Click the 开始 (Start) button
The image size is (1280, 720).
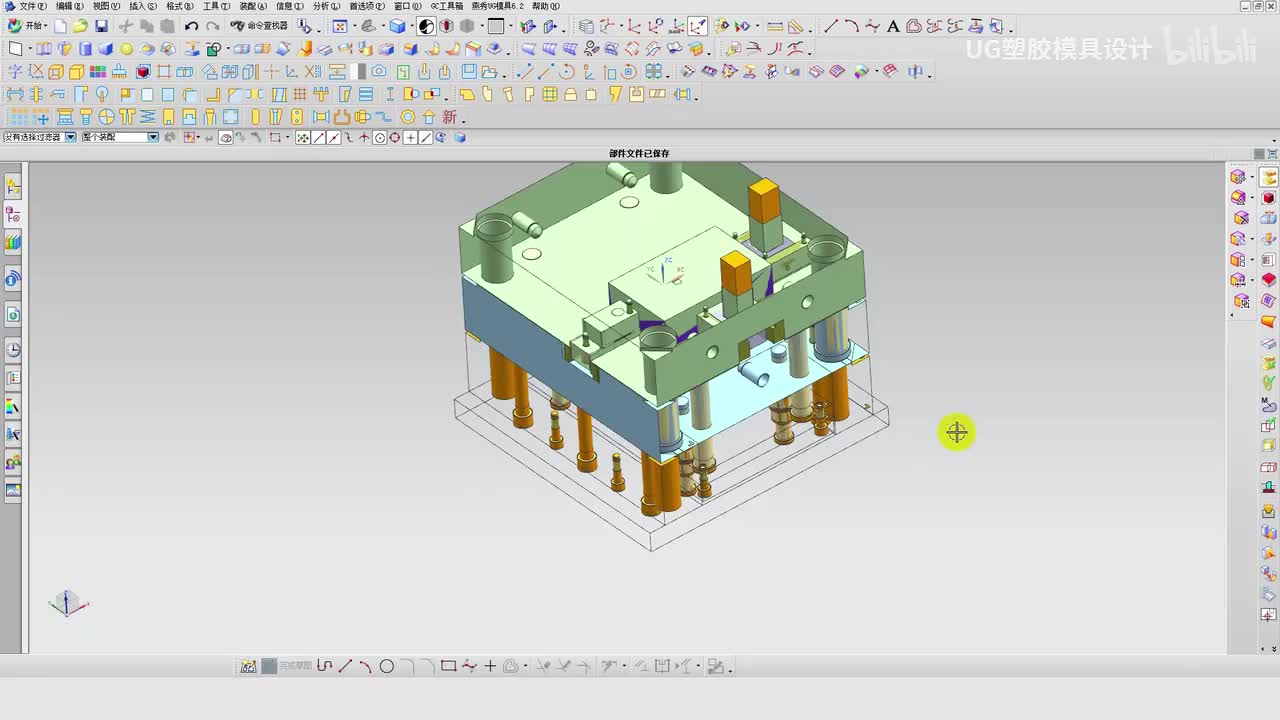(26, 26)
